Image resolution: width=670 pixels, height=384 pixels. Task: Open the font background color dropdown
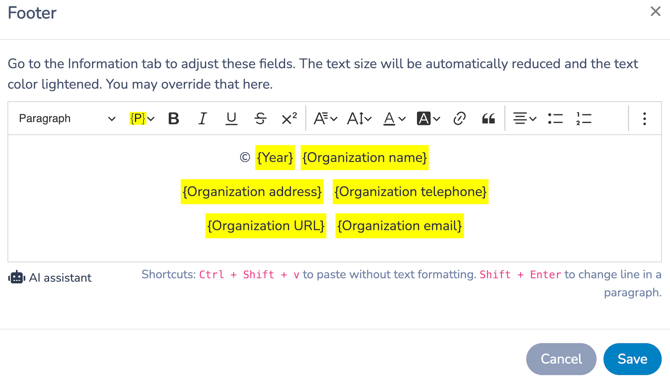coord(428,118)
